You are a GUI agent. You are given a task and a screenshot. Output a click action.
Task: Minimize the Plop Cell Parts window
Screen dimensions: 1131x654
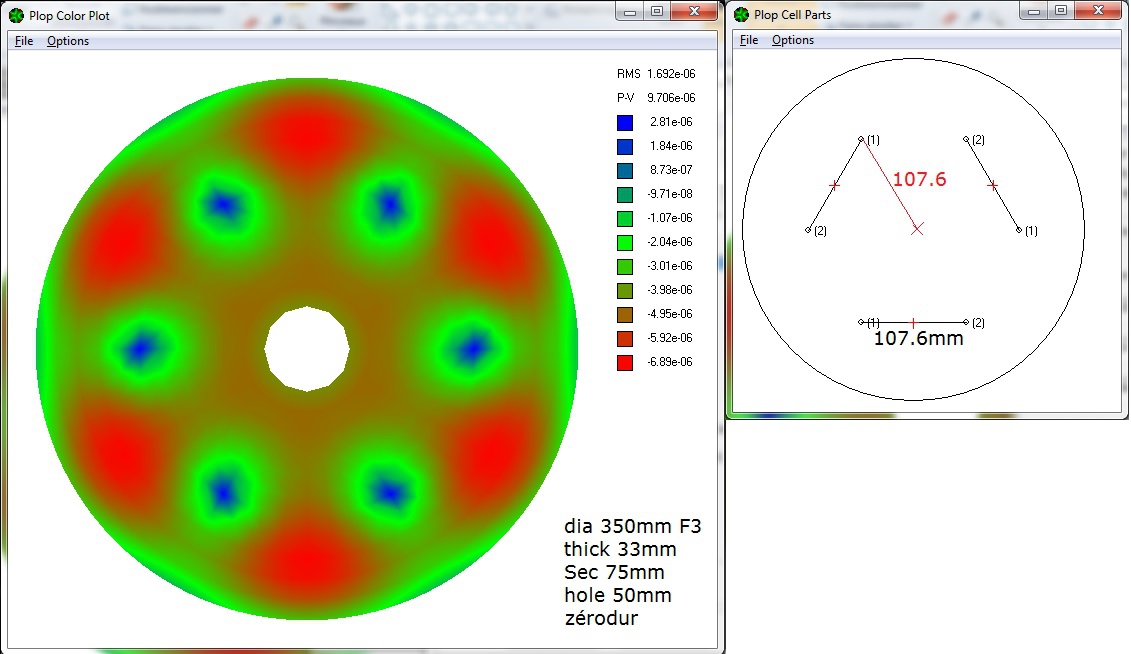(1034, 11)
